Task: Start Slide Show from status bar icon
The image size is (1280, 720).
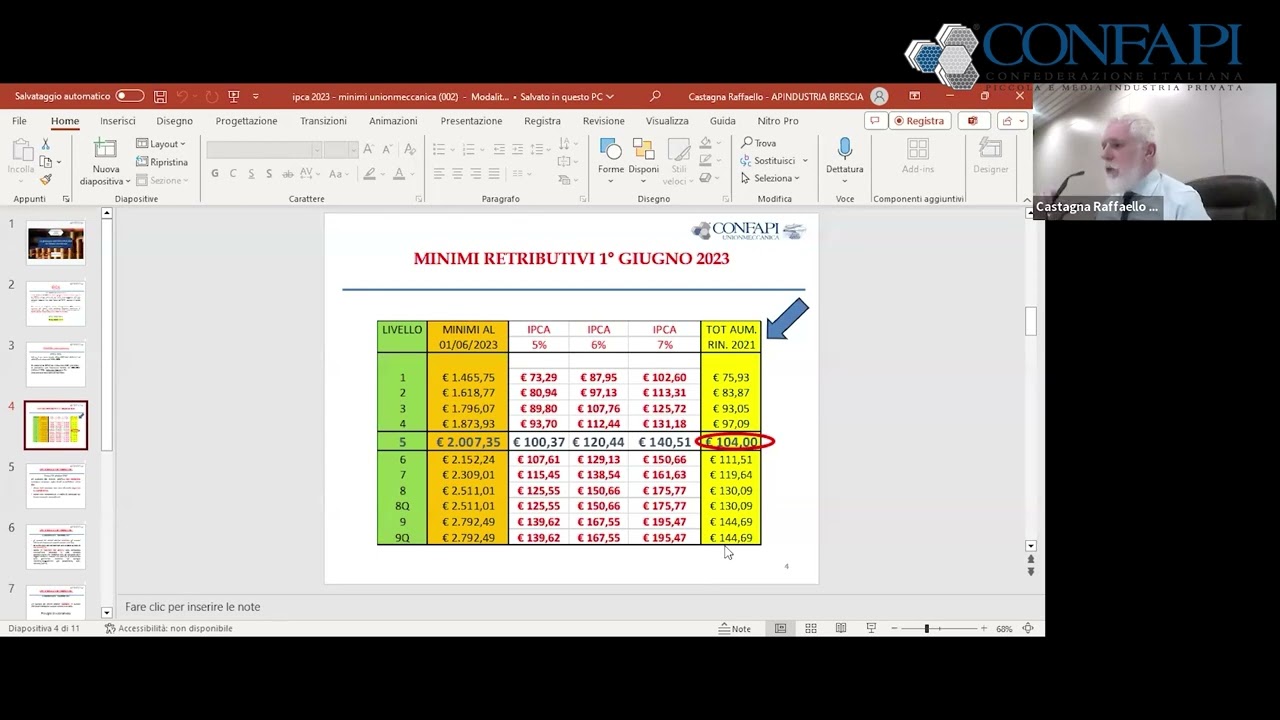Action: [871, 628]
